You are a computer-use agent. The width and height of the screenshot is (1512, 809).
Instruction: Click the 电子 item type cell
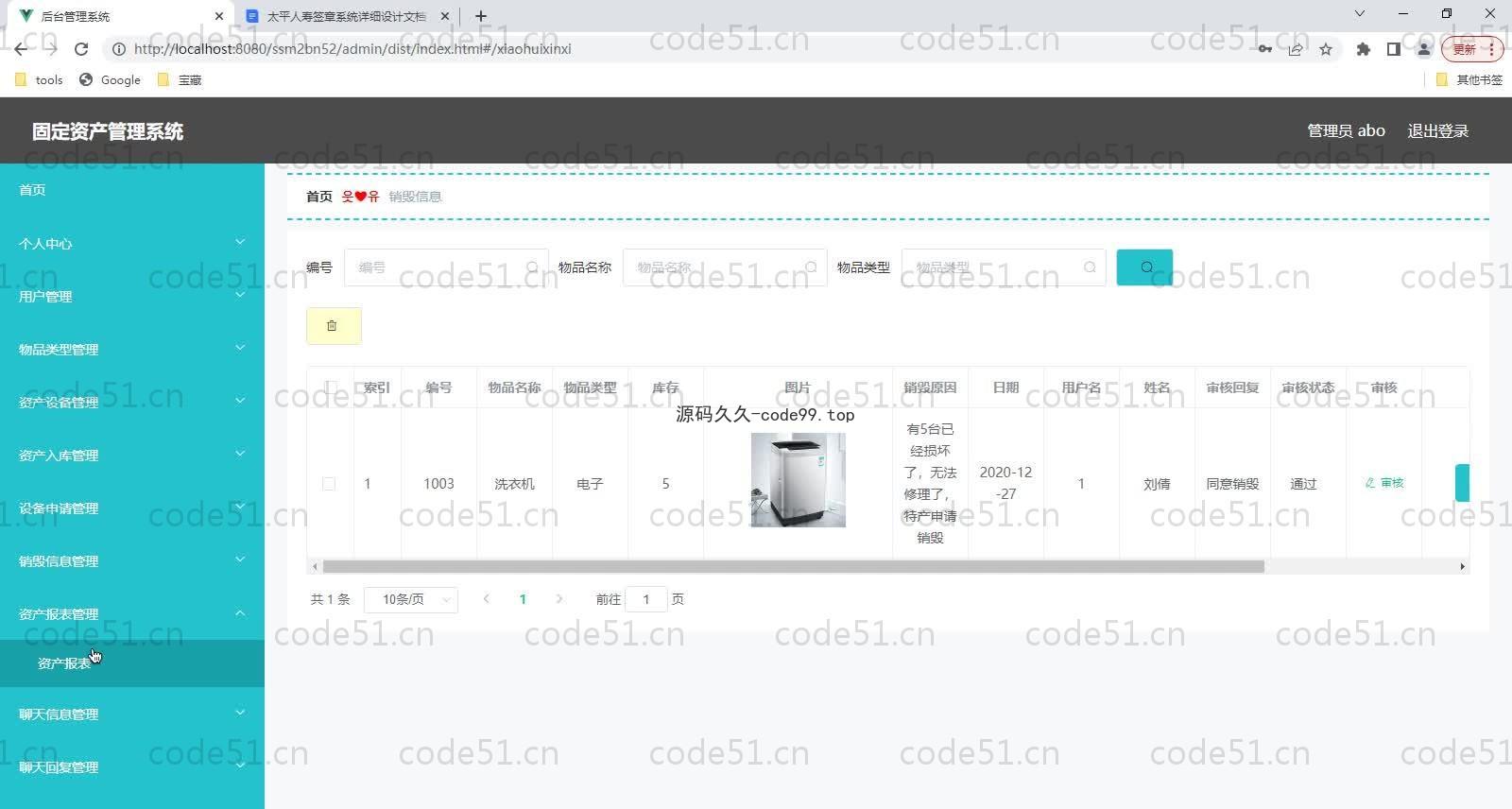[x=590, y=484]
